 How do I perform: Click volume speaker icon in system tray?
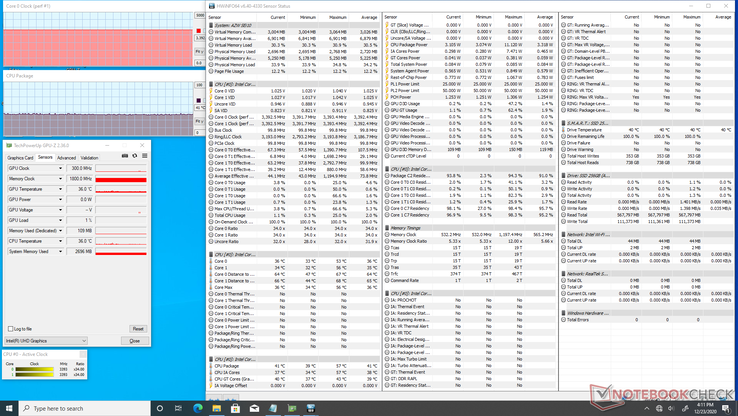coord(671,408)
